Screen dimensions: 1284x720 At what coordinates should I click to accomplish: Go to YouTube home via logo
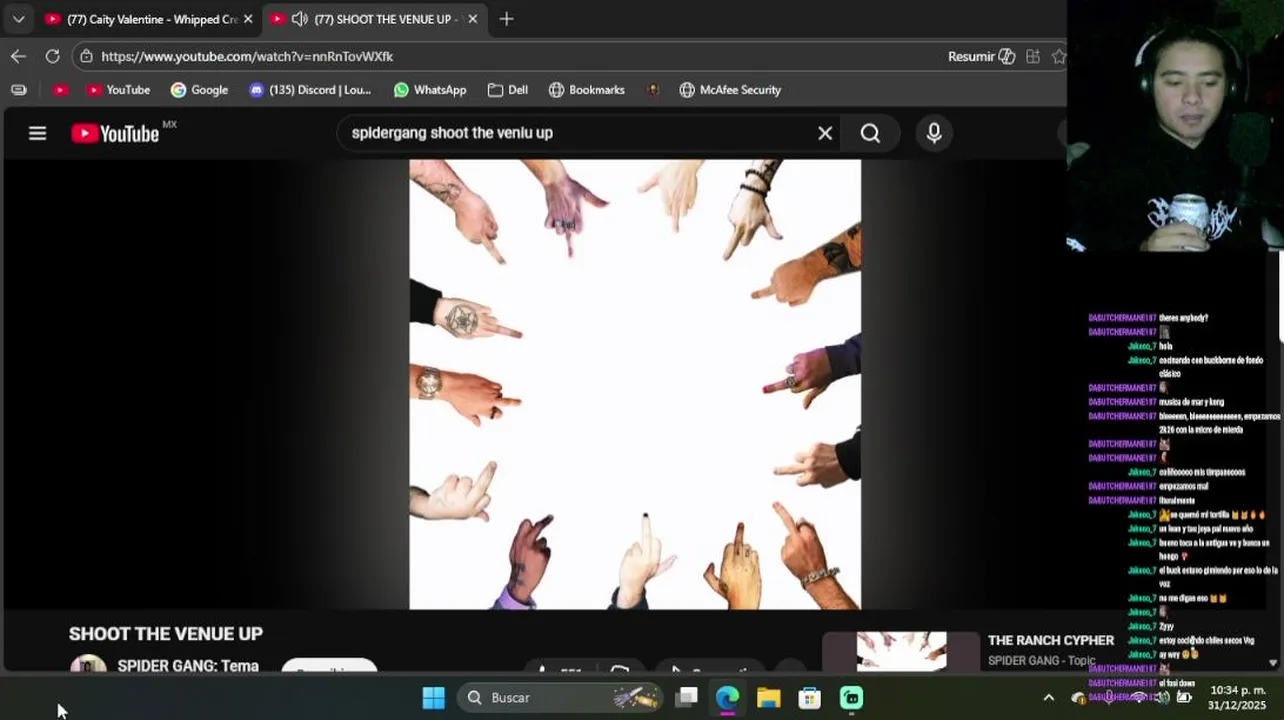click(115, 133)
